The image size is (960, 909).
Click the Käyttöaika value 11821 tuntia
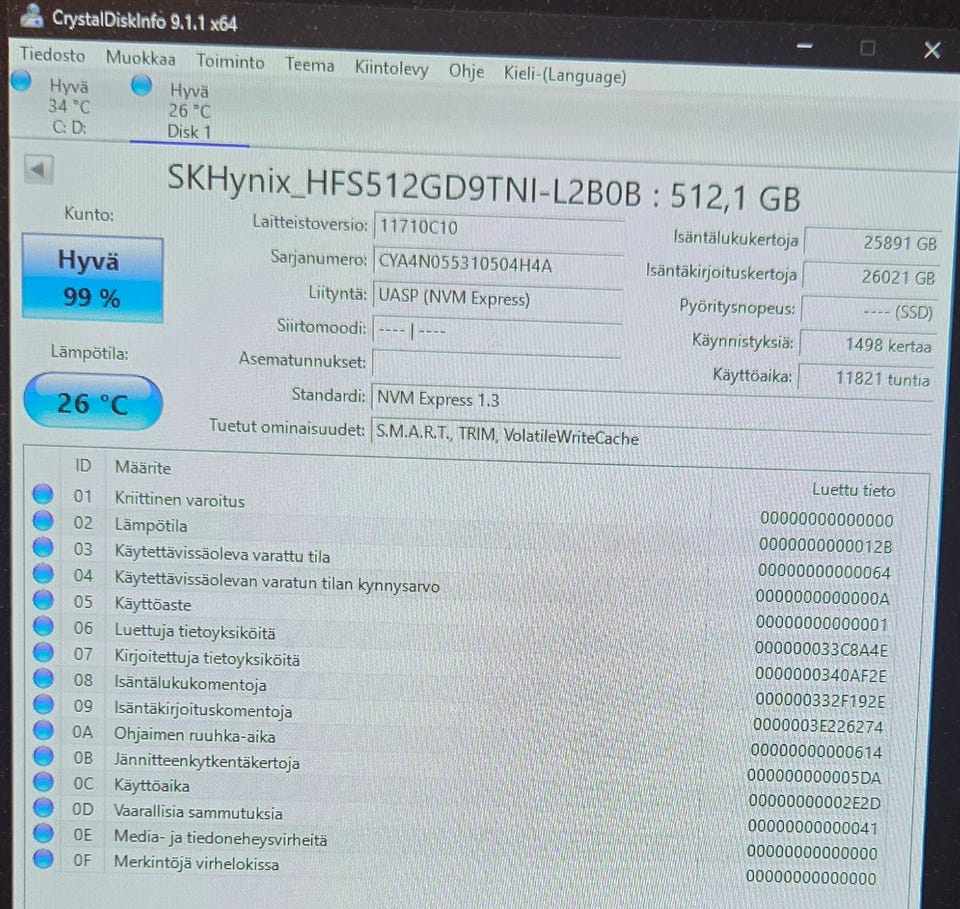(866, 380)
